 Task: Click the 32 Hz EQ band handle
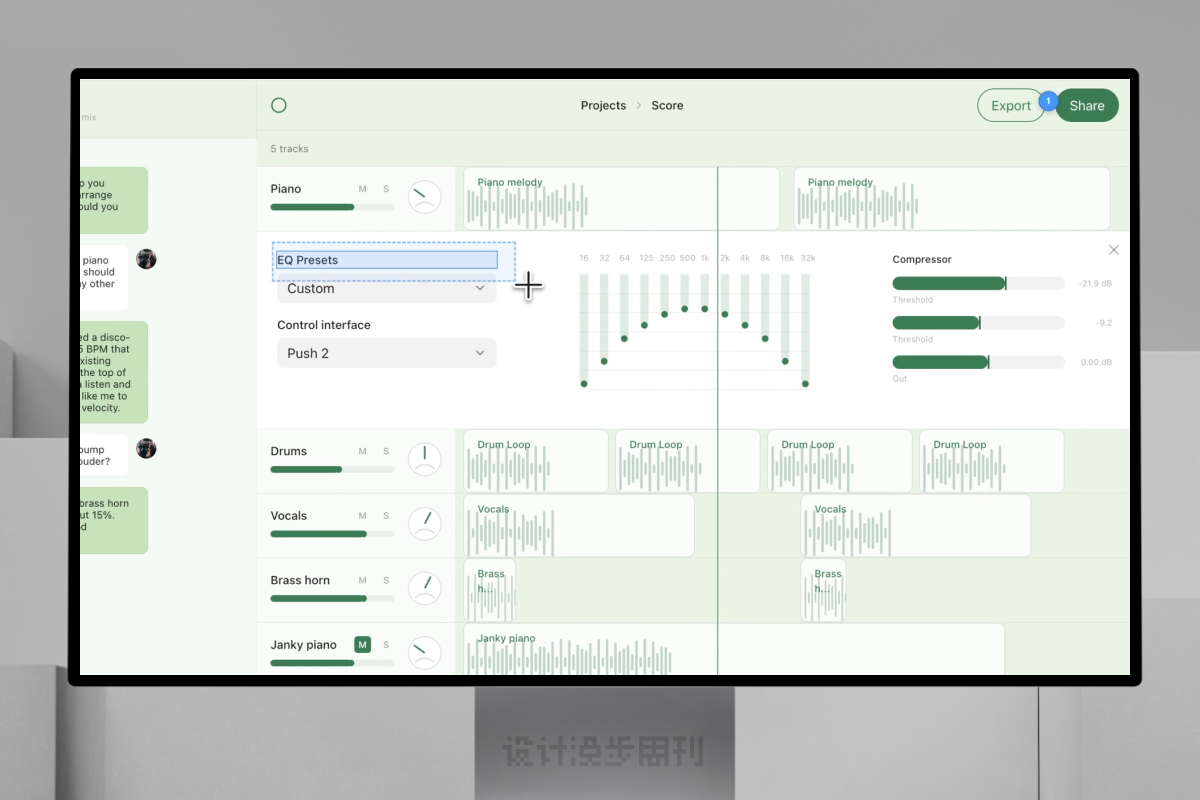coord(604,361)
